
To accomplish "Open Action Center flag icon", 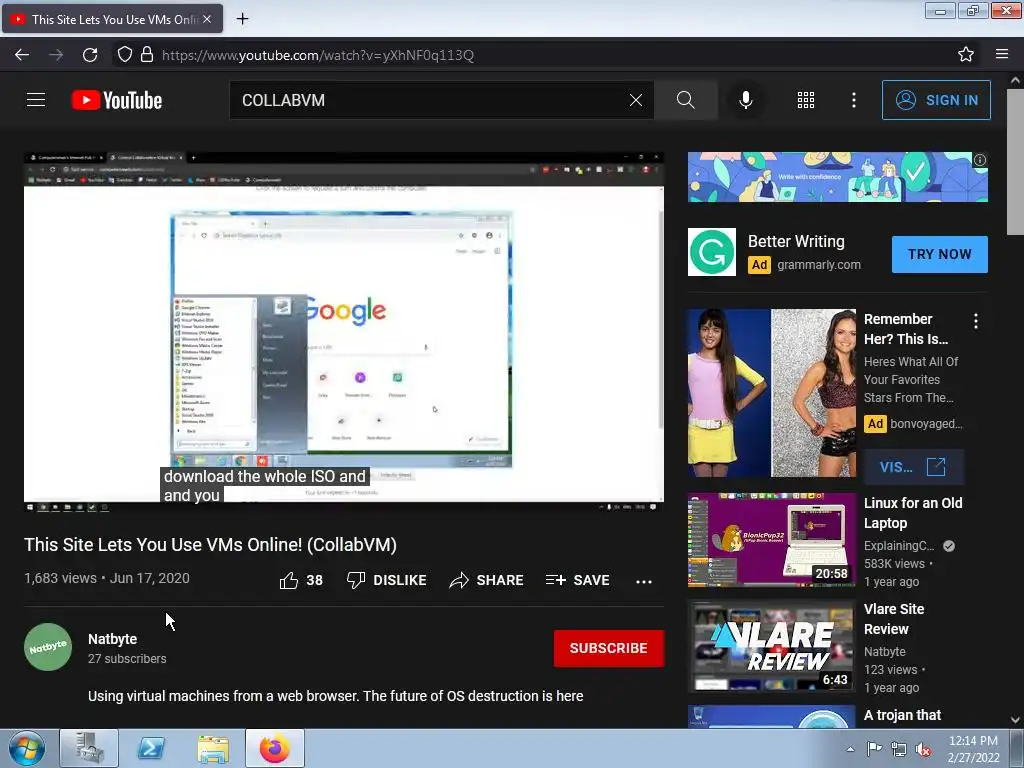I will [874, 749].
